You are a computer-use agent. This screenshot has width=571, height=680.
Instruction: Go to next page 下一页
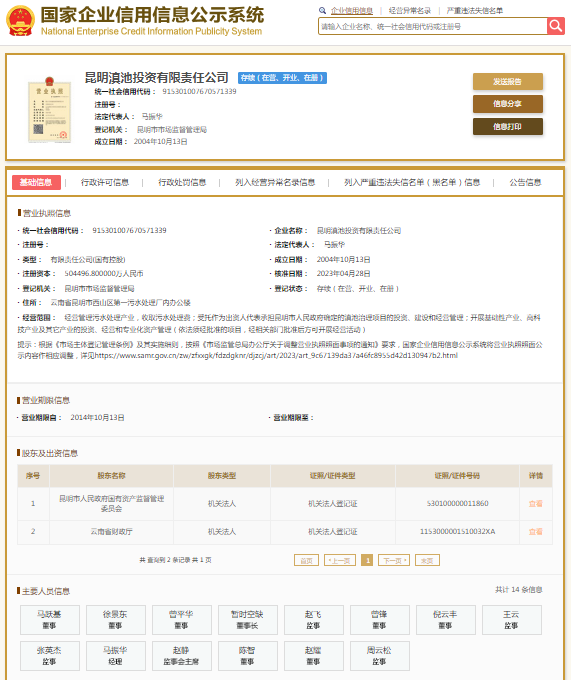tap(394, 560)
